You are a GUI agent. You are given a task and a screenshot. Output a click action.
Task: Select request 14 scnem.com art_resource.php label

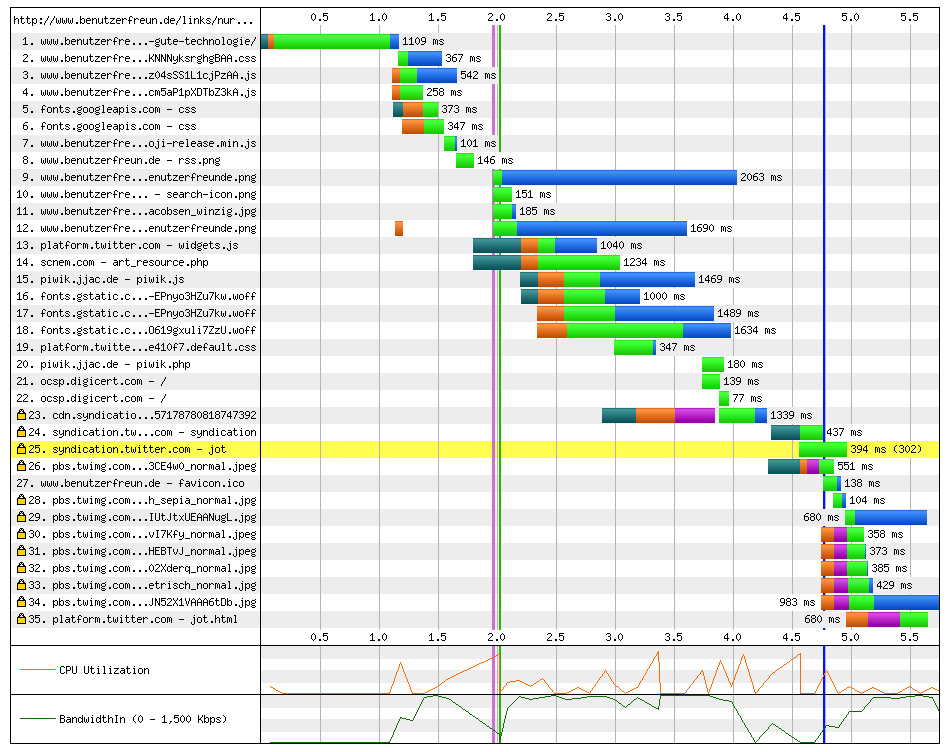(x=112, y=262)
